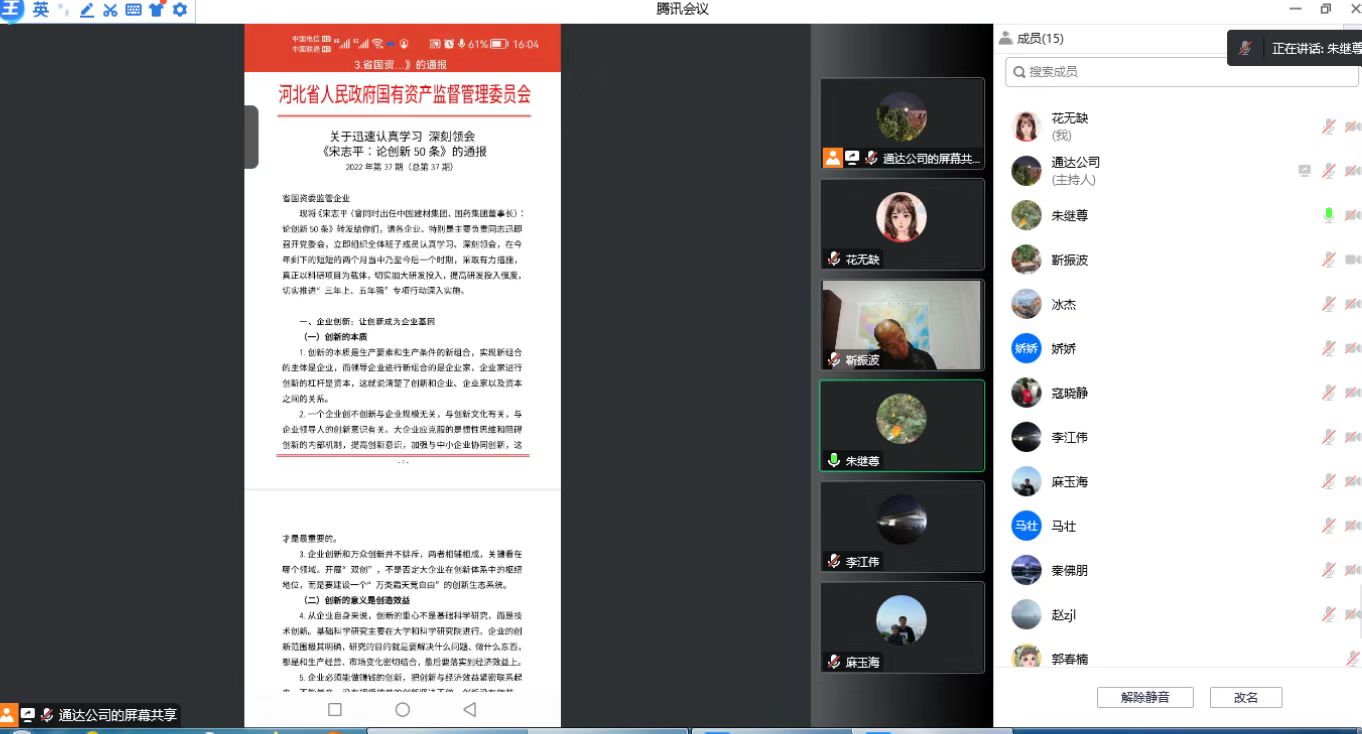The height and width of the screenshot is (734, 1362).
Task: Click the screen-share indicator in 通达公司's member row
Action: point(1304,171)
